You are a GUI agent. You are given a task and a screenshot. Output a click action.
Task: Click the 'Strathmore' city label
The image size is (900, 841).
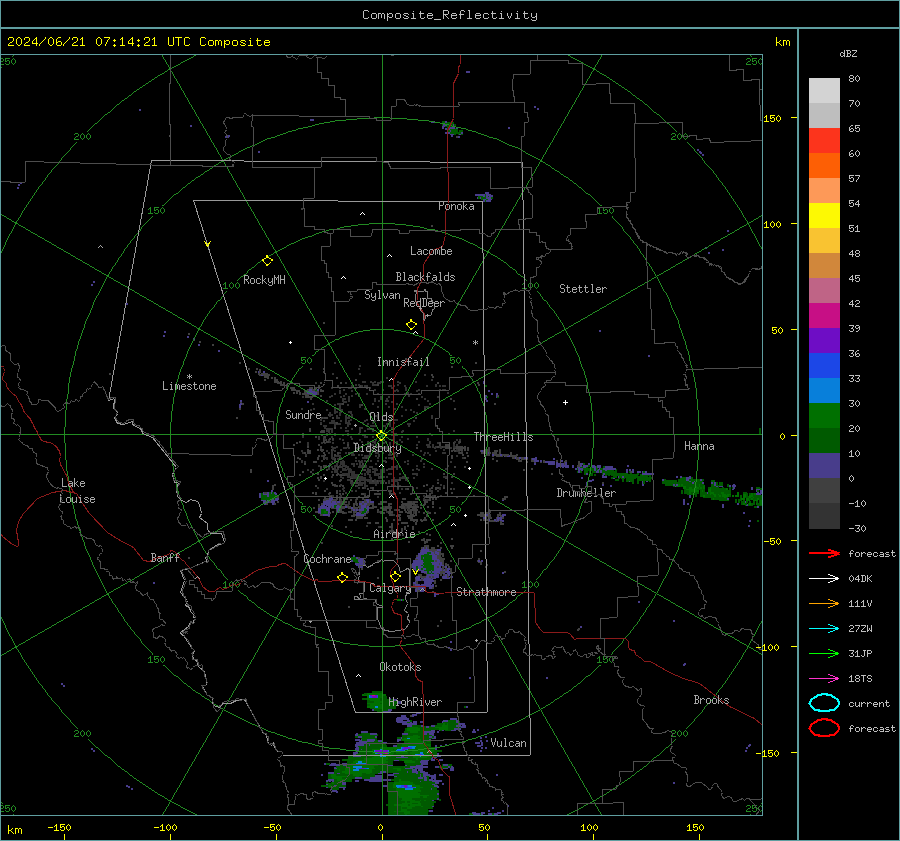486,592
